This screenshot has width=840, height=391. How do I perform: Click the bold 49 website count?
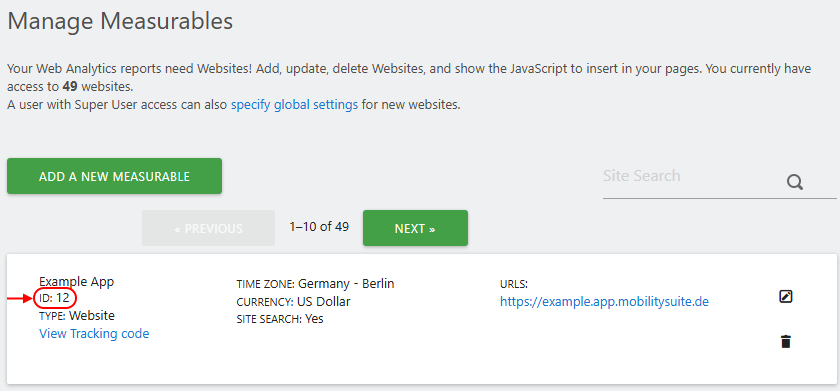(70, 86)
